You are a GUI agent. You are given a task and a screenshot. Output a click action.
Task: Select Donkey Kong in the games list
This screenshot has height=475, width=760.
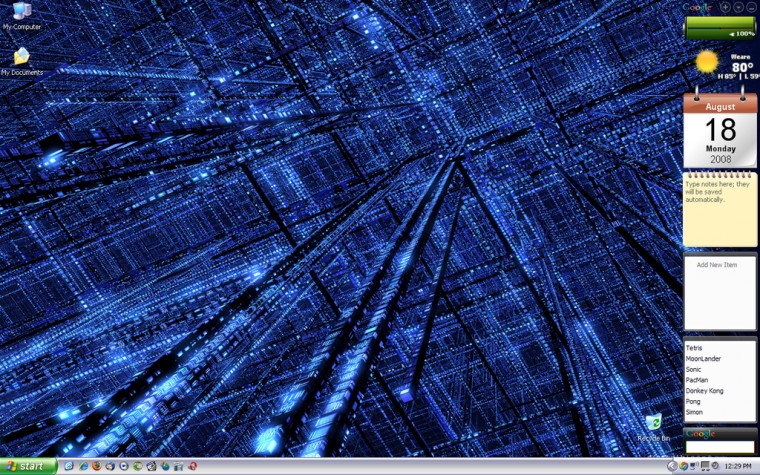coord(705,391)
